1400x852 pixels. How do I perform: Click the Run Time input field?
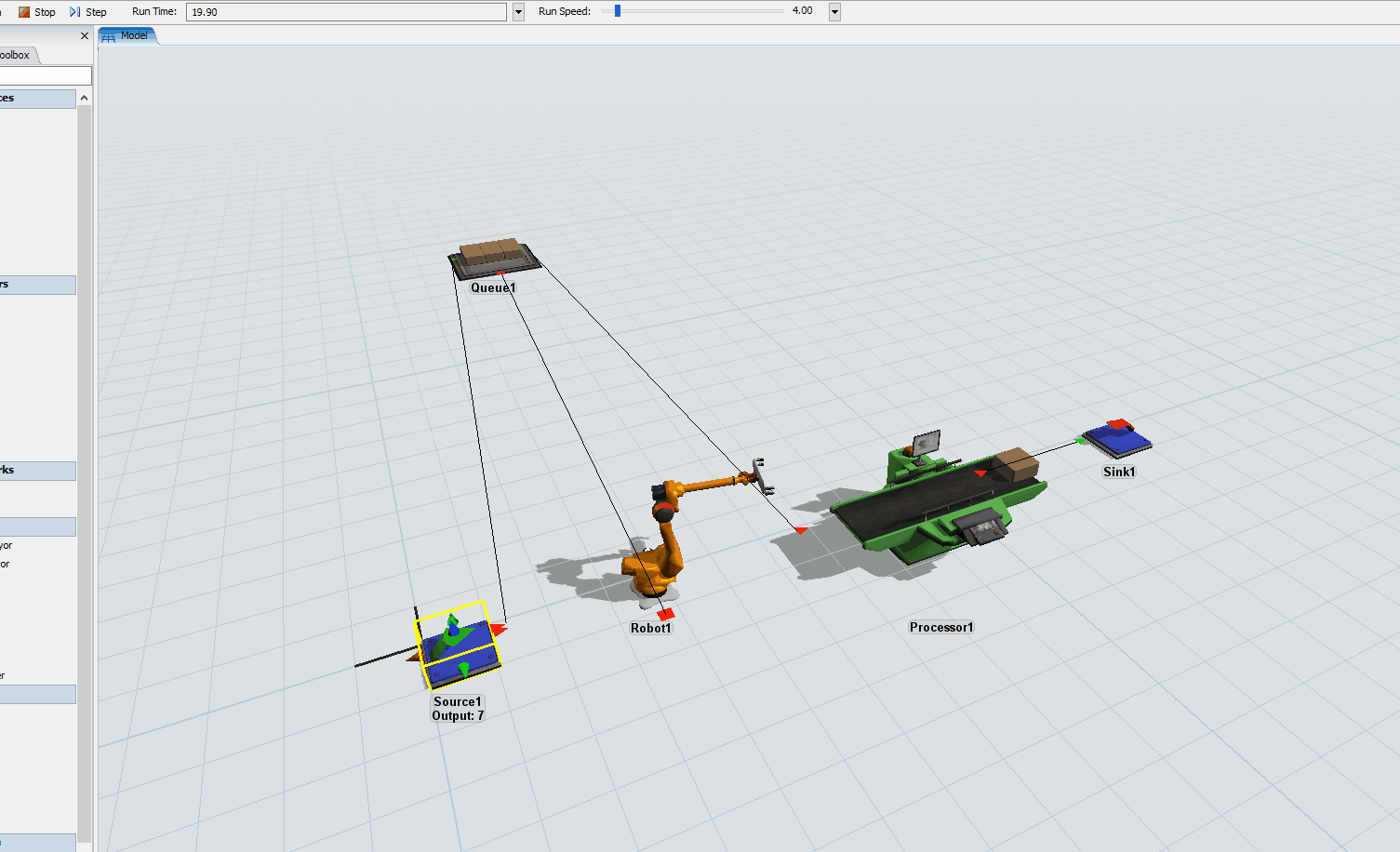click(346, 12)
